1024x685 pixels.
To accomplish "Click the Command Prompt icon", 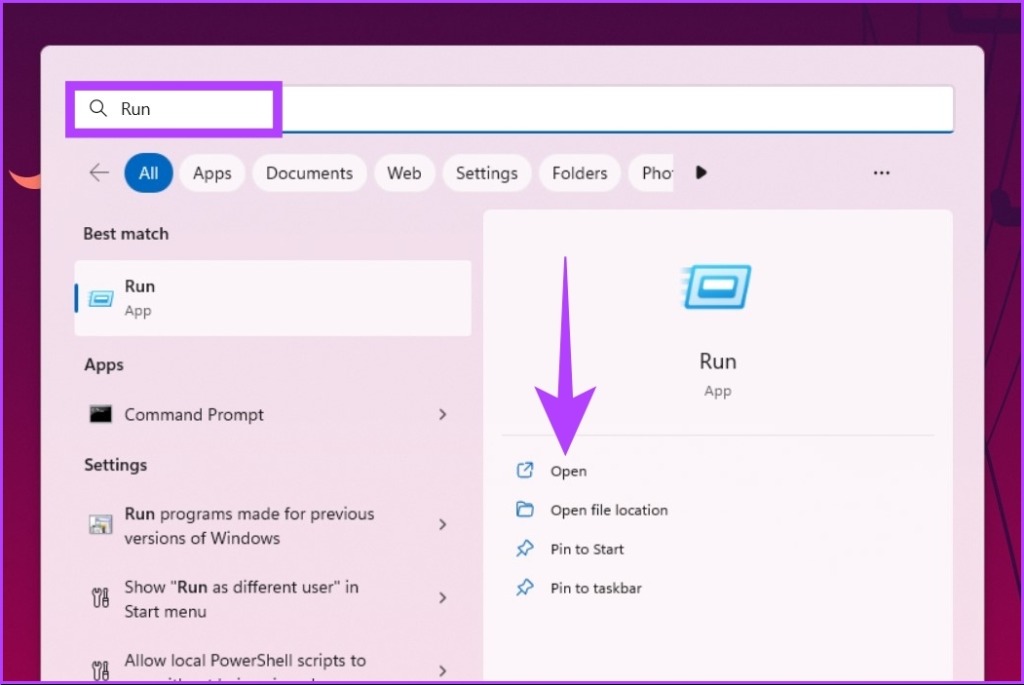I will [101, 414].
